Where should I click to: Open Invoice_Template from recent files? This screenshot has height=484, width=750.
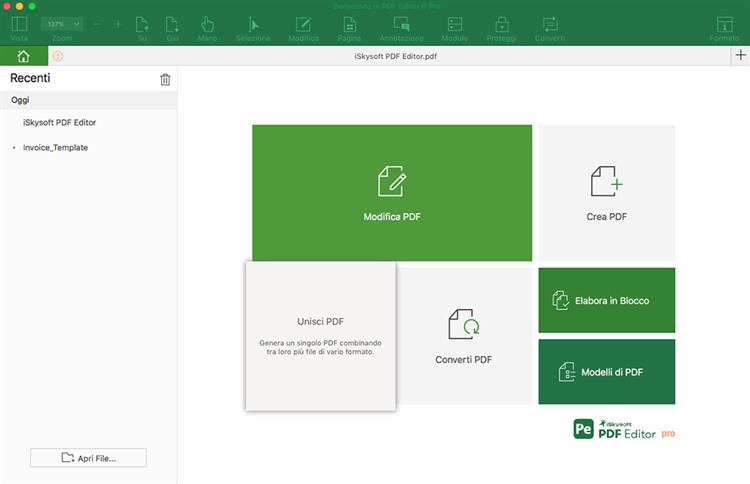56,147
